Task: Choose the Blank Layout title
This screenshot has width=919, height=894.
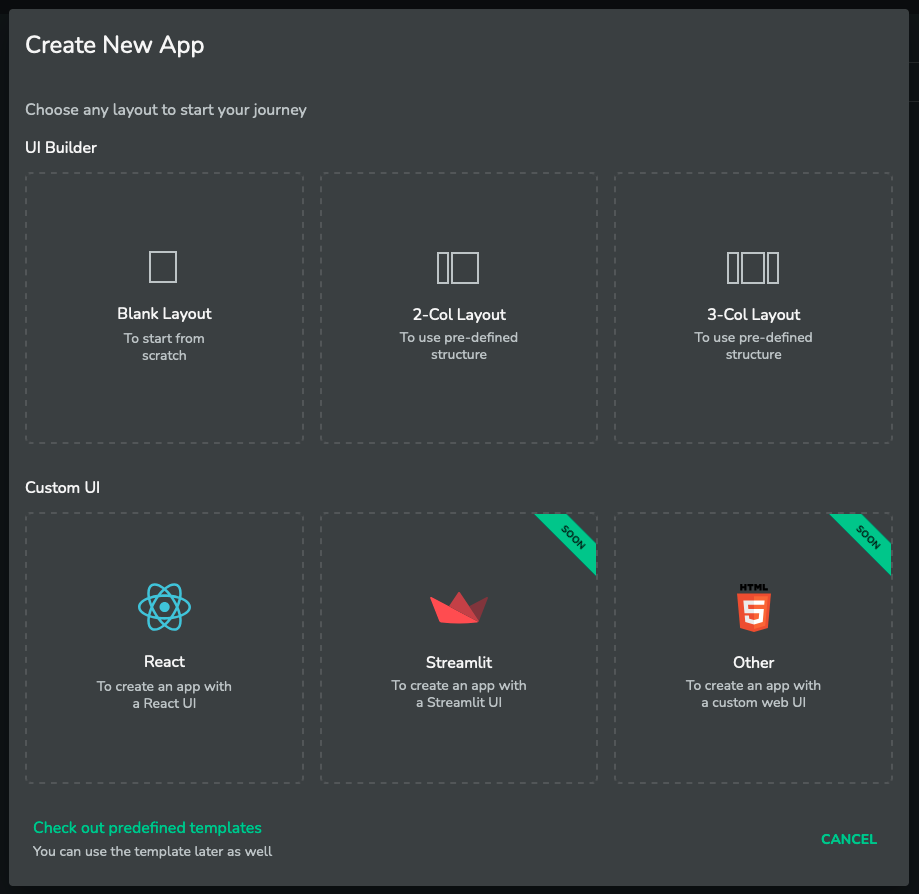Action: tap(164, 314)
